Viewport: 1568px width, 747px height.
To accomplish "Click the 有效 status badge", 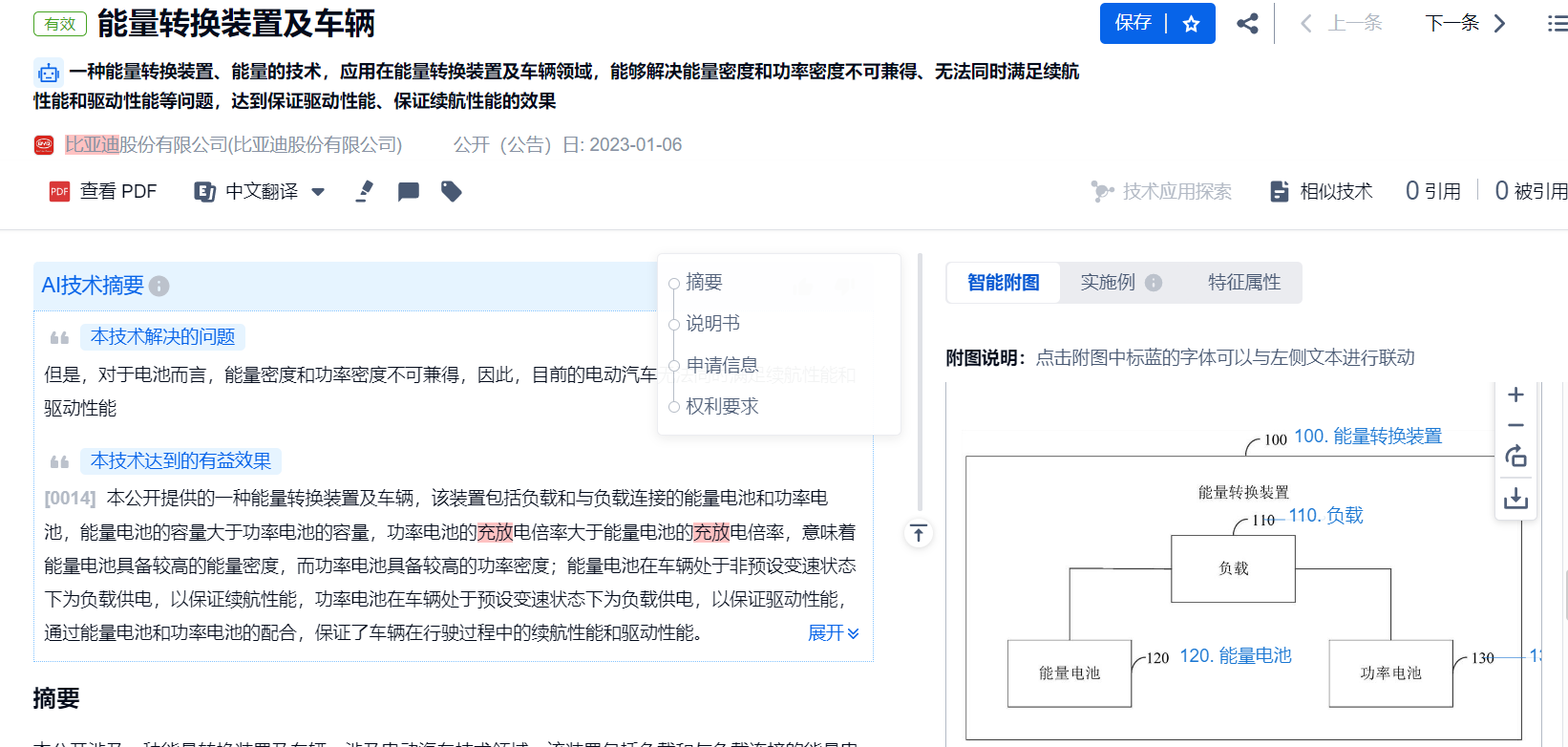I will click(60, 24).
